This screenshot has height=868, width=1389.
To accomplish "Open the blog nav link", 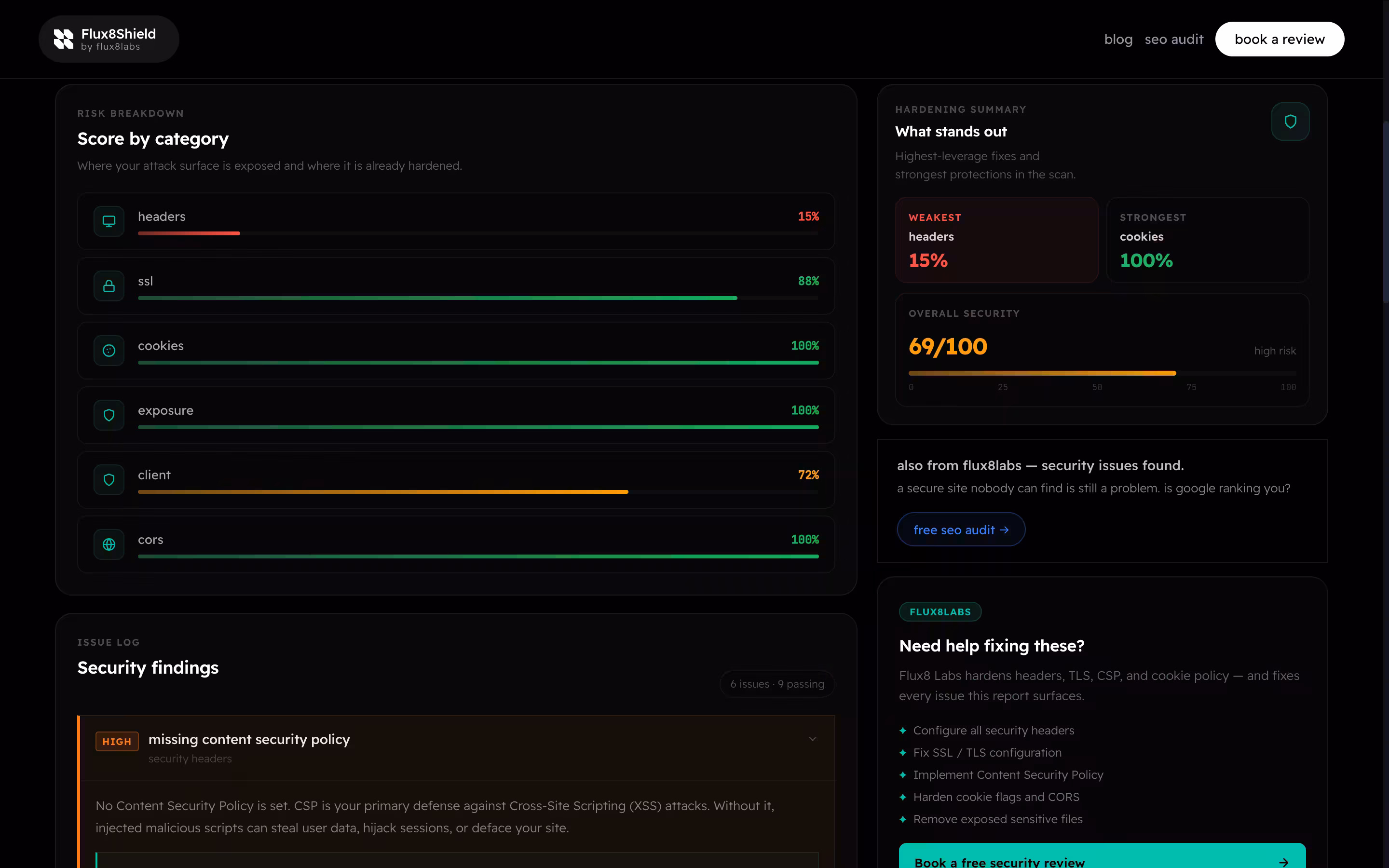I will (1118, 39).
